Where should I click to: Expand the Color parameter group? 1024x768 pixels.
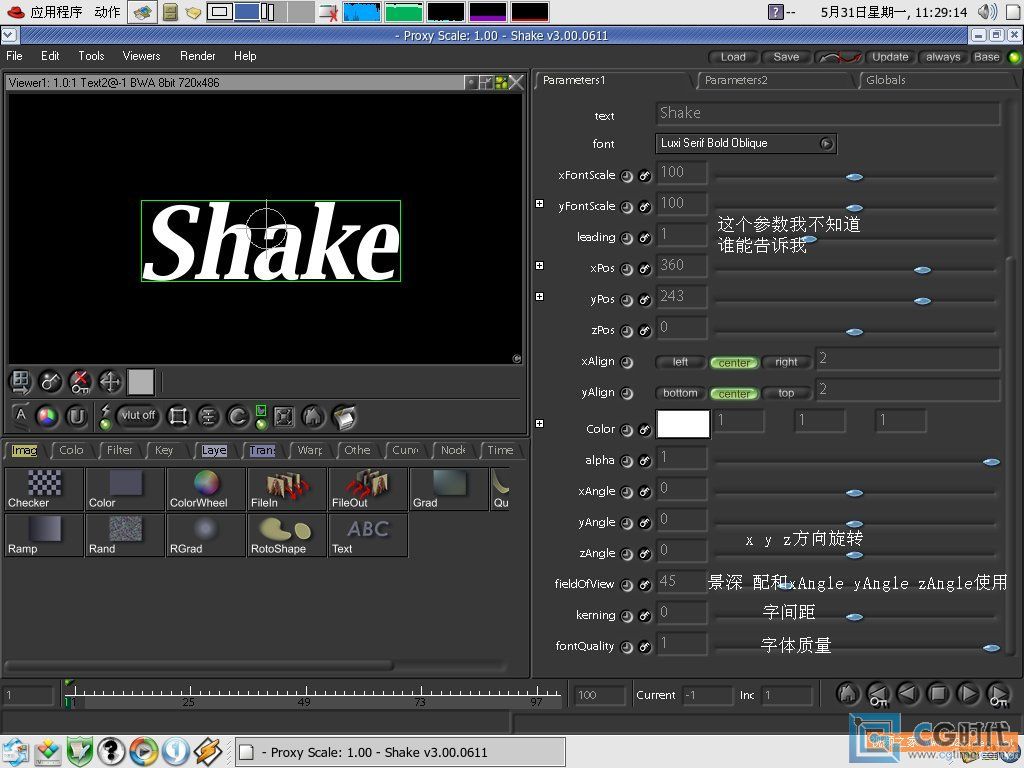[x=539, y=424]
